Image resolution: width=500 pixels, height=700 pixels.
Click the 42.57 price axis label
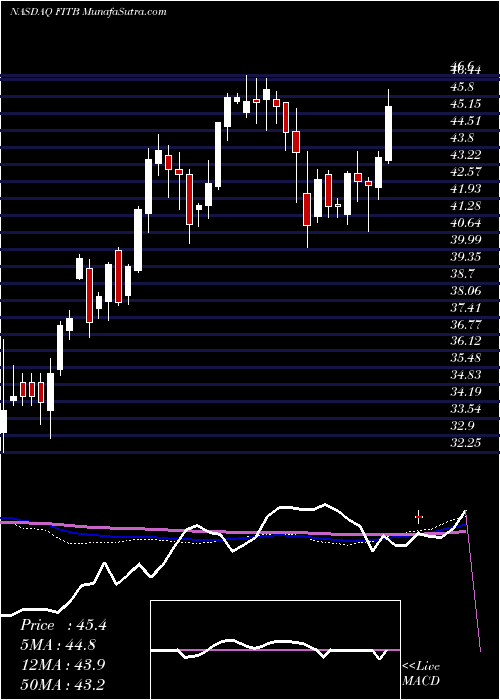(x=466, y=171)
